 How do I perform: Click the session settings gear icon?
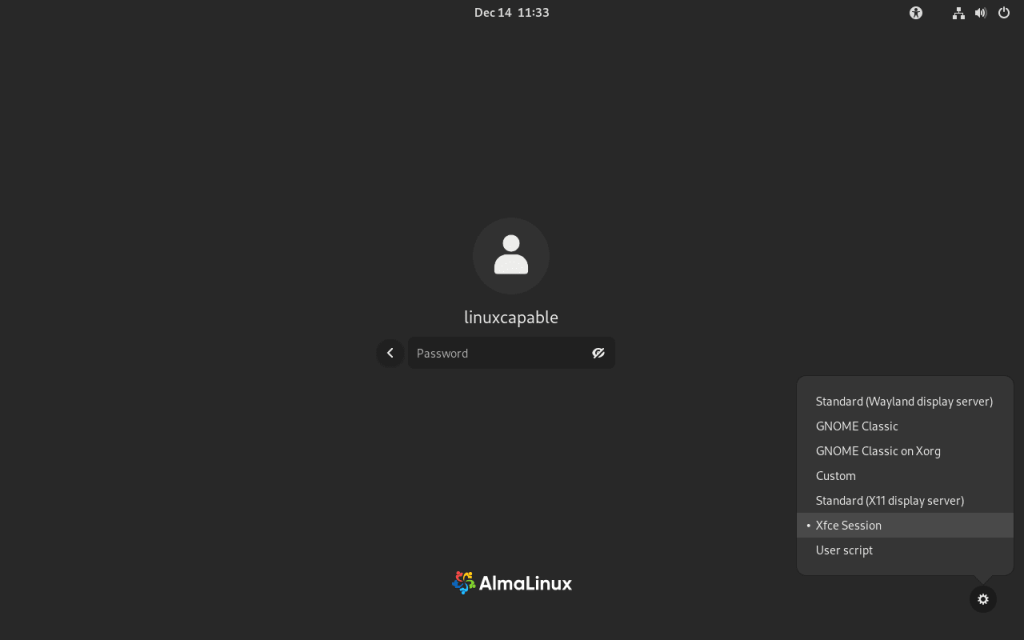(983, 599)
